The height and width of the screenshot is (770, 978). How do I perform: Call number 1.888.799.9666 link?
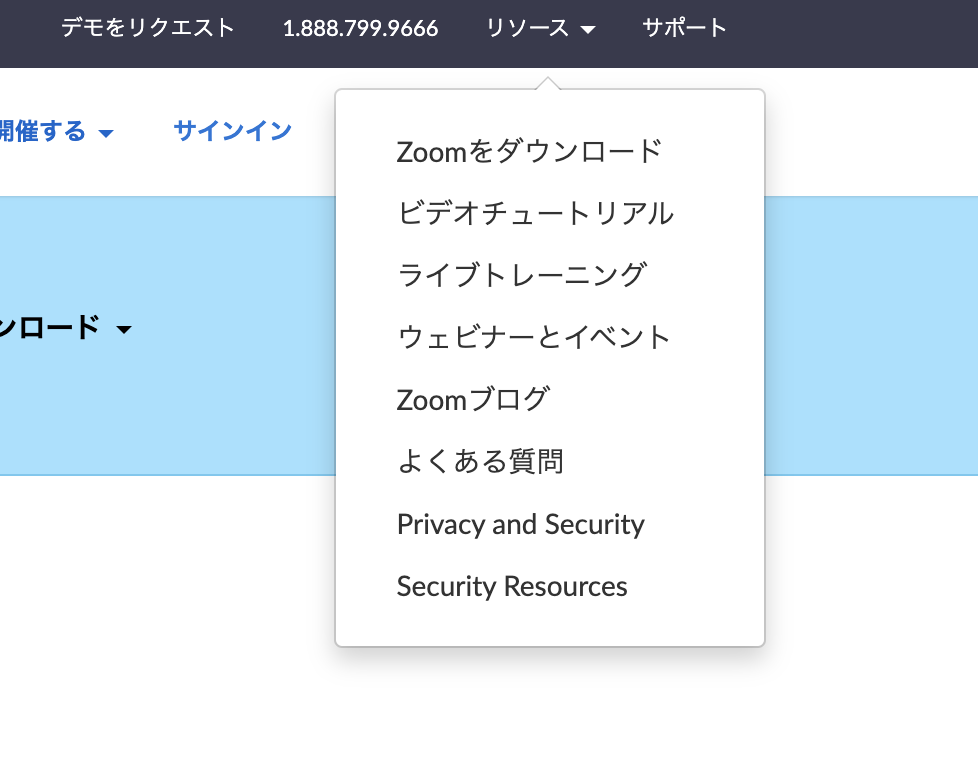361,29
